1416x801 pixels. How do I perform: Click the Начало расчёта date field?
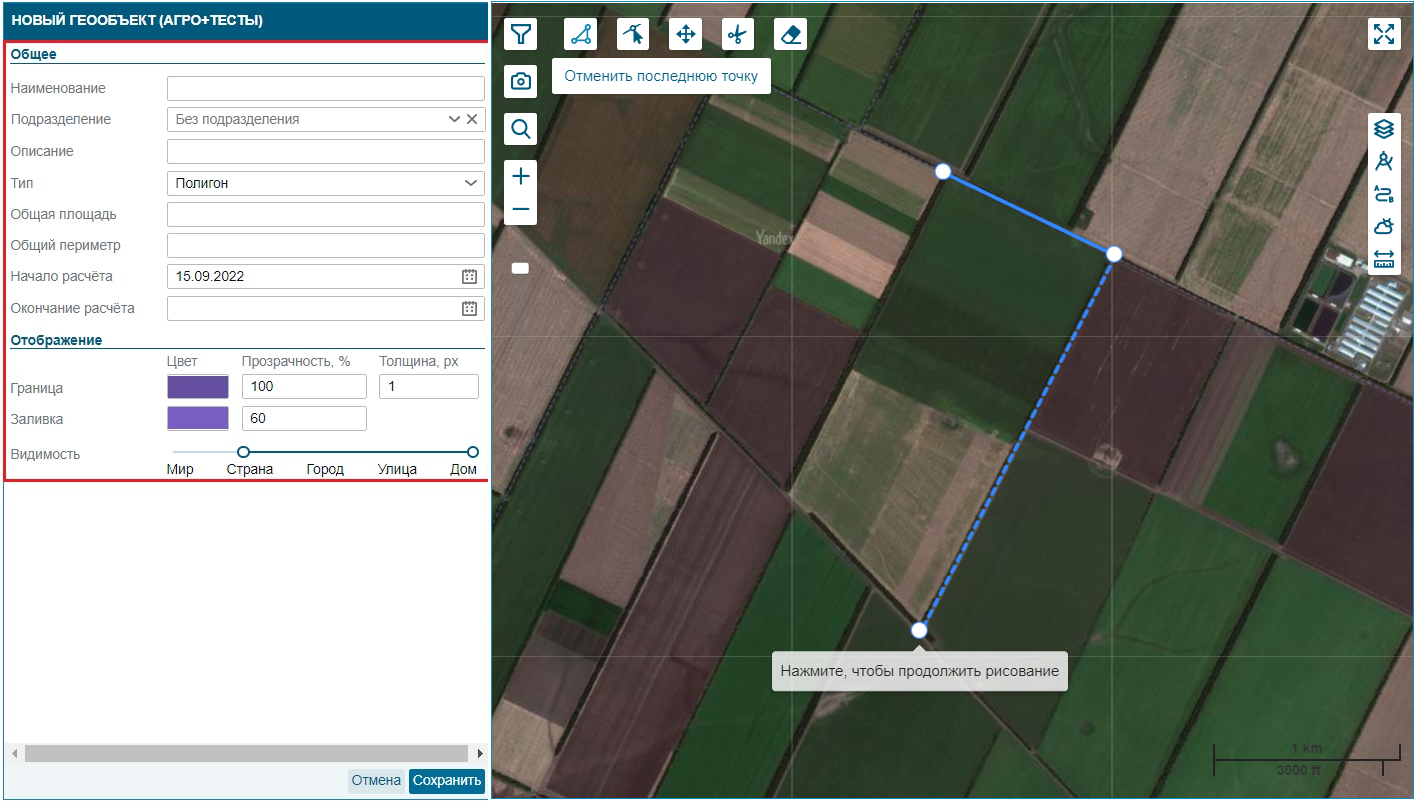point(326,277)
